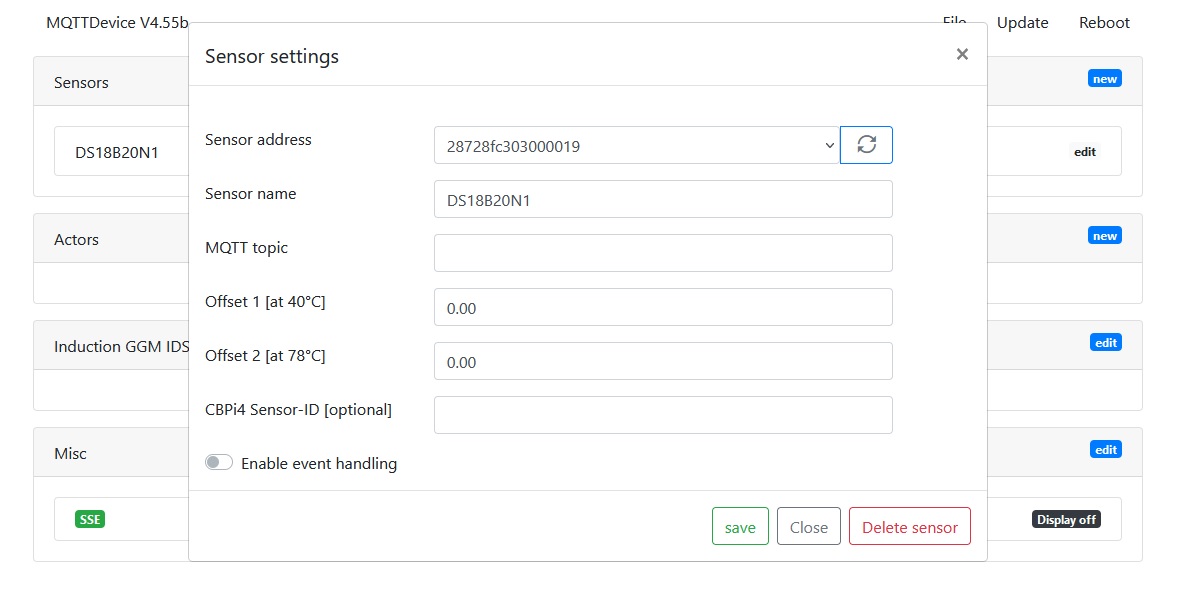Click edit badge in Induction GGM panel

pos(1105,343)
